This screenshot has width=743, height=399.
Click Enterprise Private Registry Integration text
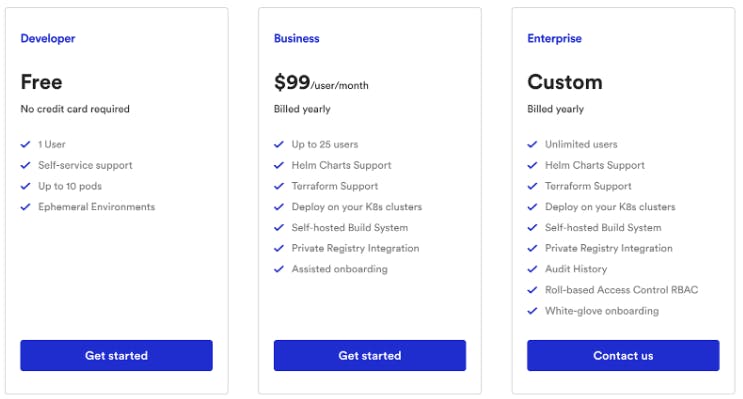(x=608, y=248)
